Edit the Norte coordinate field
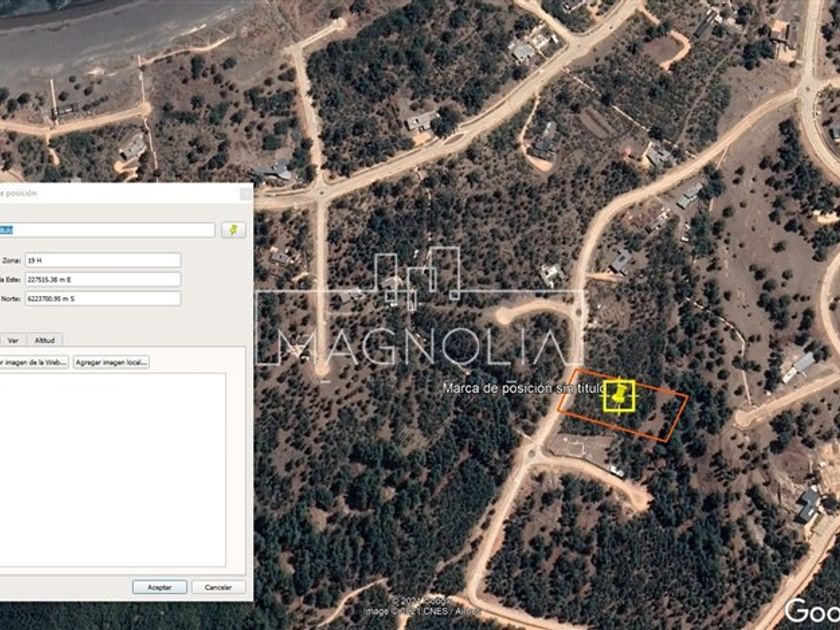The width and height of the screenshot is (840, 630). pos(103,299)
